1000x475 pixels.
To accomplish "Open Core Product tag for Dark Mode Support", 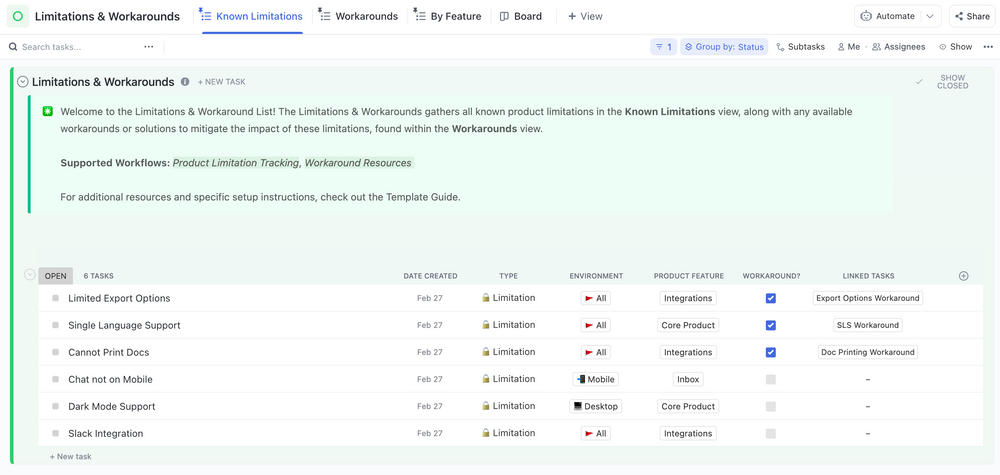I will pyautogui.click(x=688, y=406).
